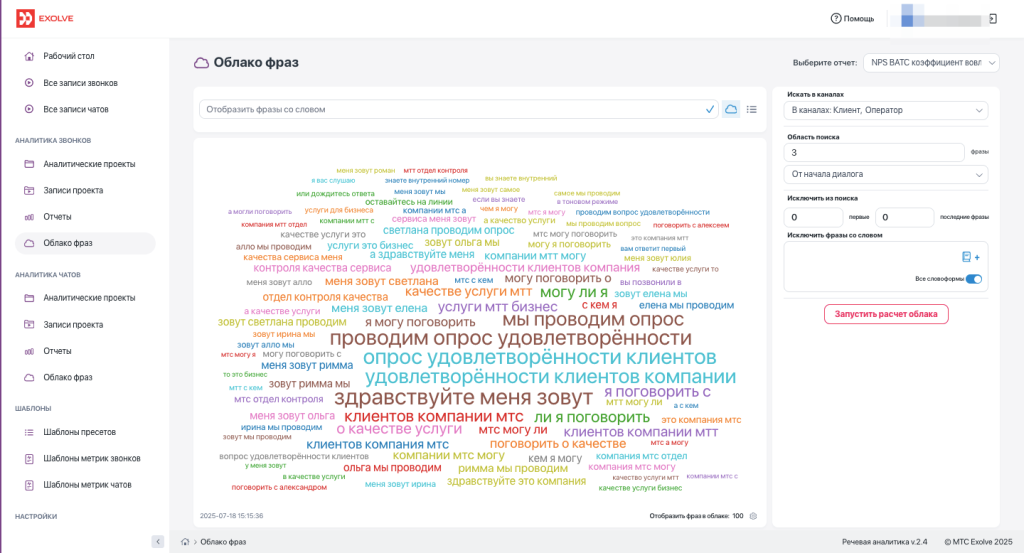The height and width of the screenshot is (553, 1024).
Task: Click the house icon beside Рабочий стол
Action: point(29,56)
